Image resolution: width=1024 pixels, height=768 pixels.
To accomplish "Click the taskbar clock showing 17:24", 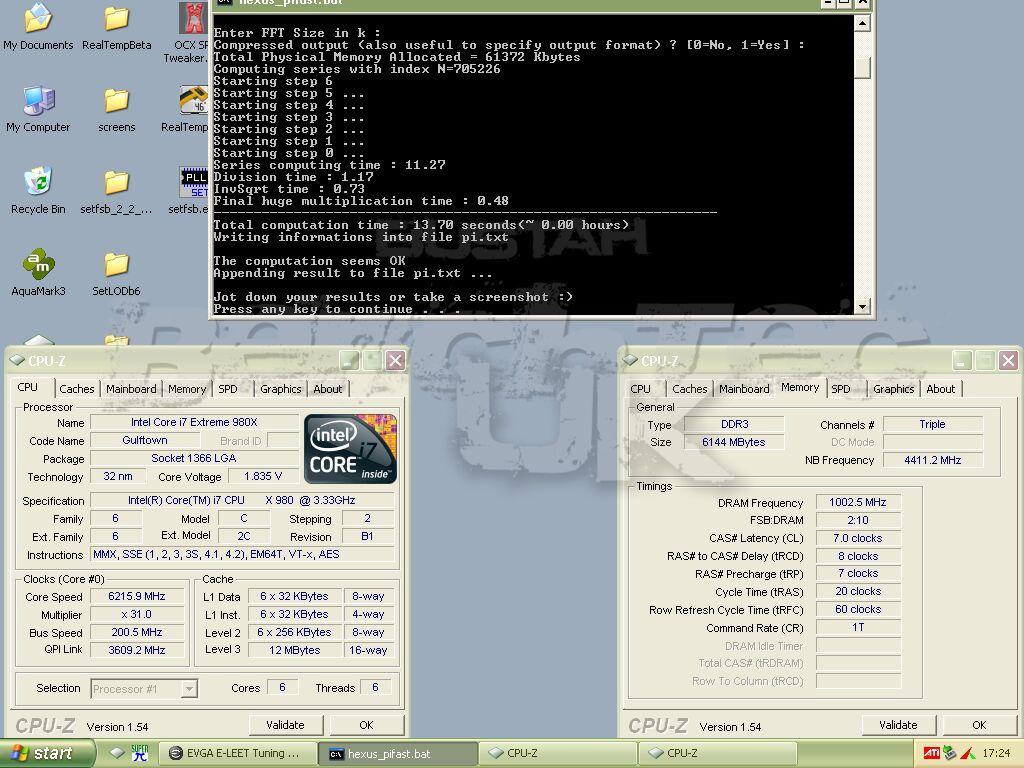I will click(996, 754).
